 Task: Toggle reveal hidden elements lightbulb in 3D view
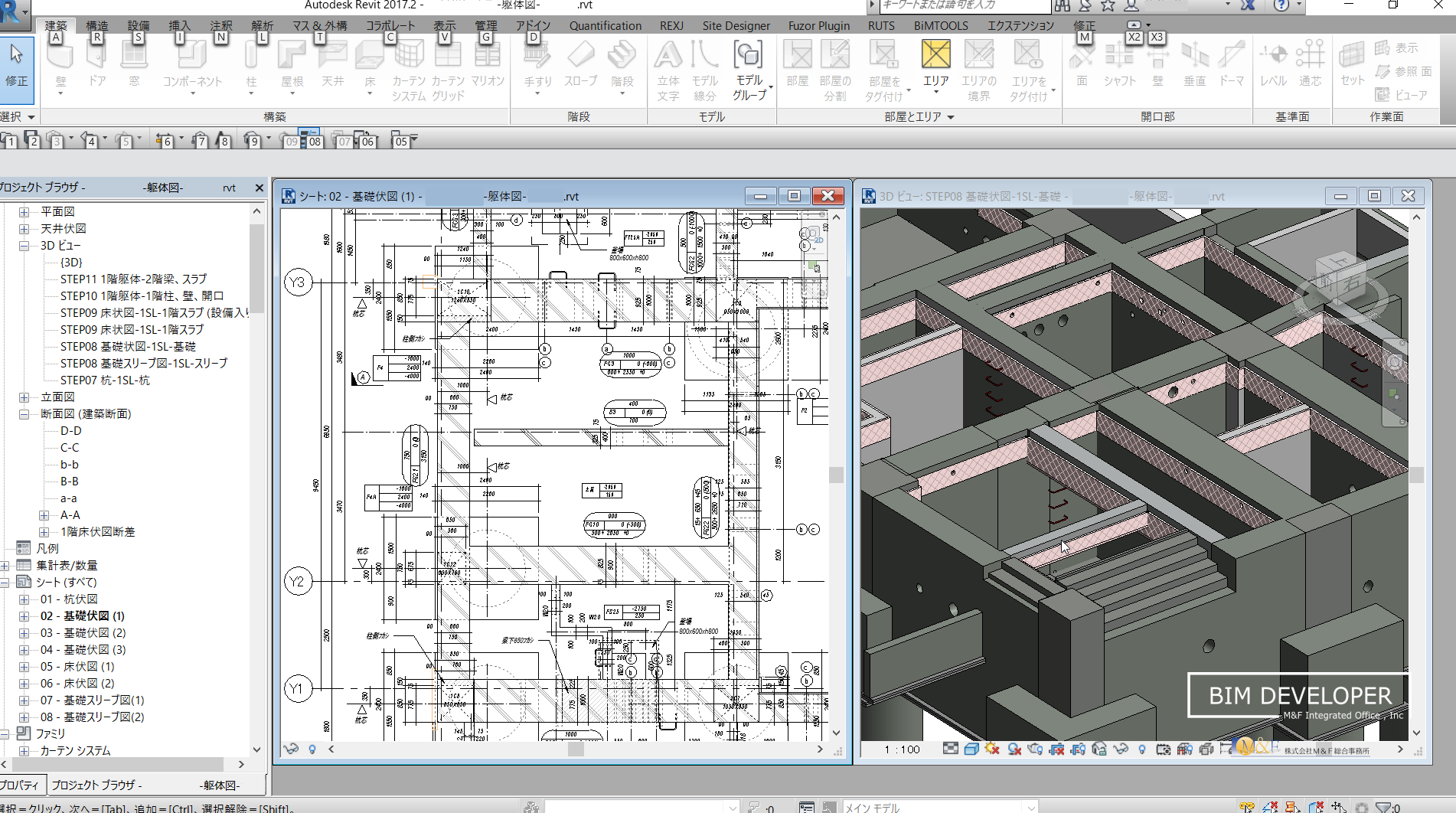[1141, 749]
